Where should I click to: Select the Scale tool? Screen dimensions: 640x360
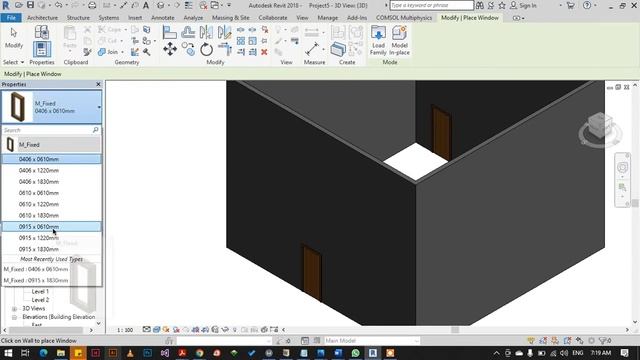253,41
